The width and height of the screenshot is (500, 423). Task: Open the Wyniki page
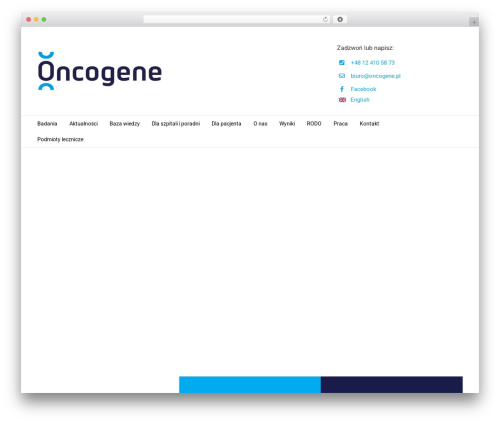pos(287,124)
